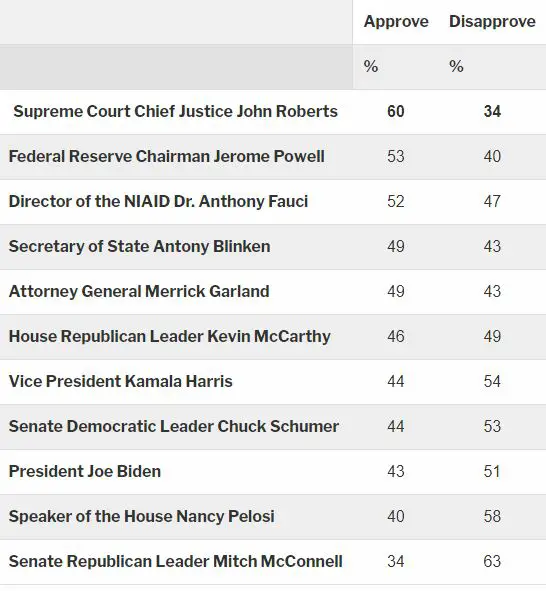The image size is (546, 591).
Task: Select the Supreme Court Chief Justice John Roberts row
Action: (273, 112)
